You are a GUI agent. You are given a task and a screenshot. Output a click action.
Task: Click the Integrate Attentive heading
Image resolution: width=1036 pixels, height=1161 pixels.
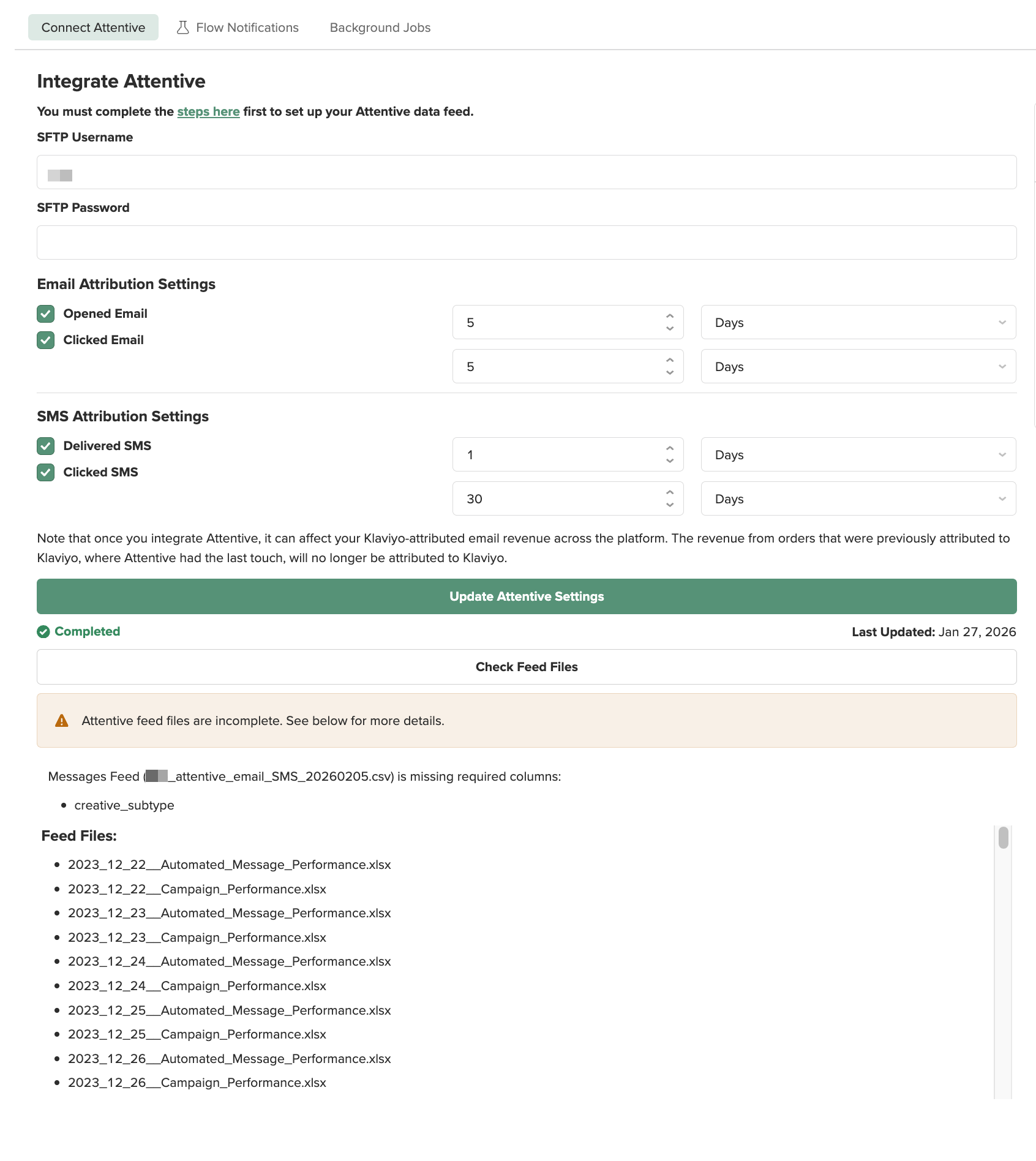pos(121,81)
